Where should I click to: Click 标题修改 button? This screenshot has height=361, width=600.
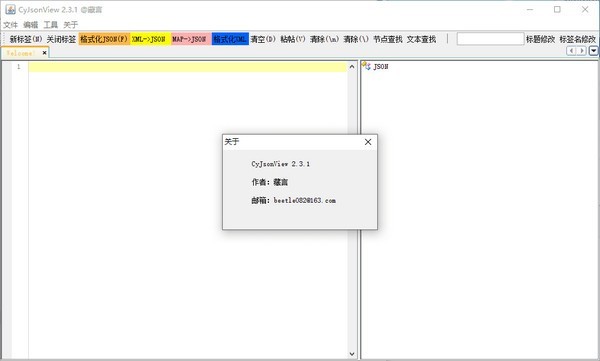(x=540, y=39)
